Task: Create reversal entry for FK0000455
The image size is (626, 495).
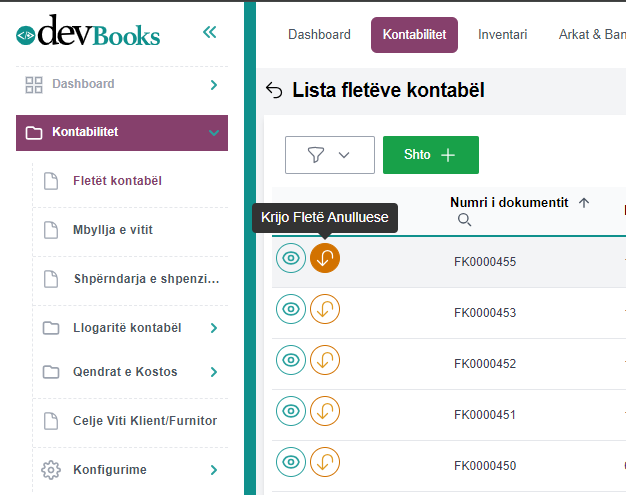Action: click(x=325, y=258)
